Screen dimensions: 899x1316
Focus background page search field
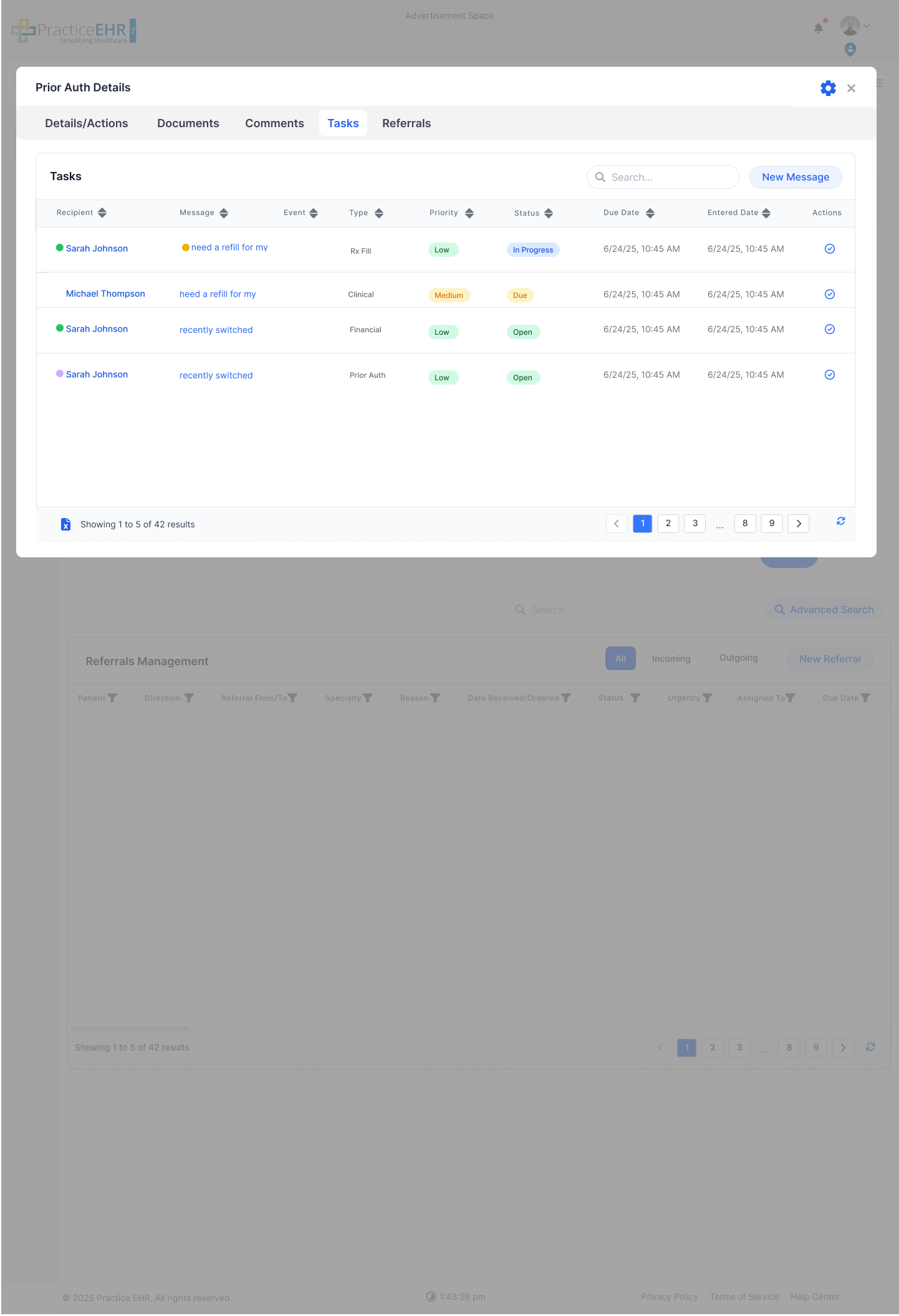click(x=630, y=610)
